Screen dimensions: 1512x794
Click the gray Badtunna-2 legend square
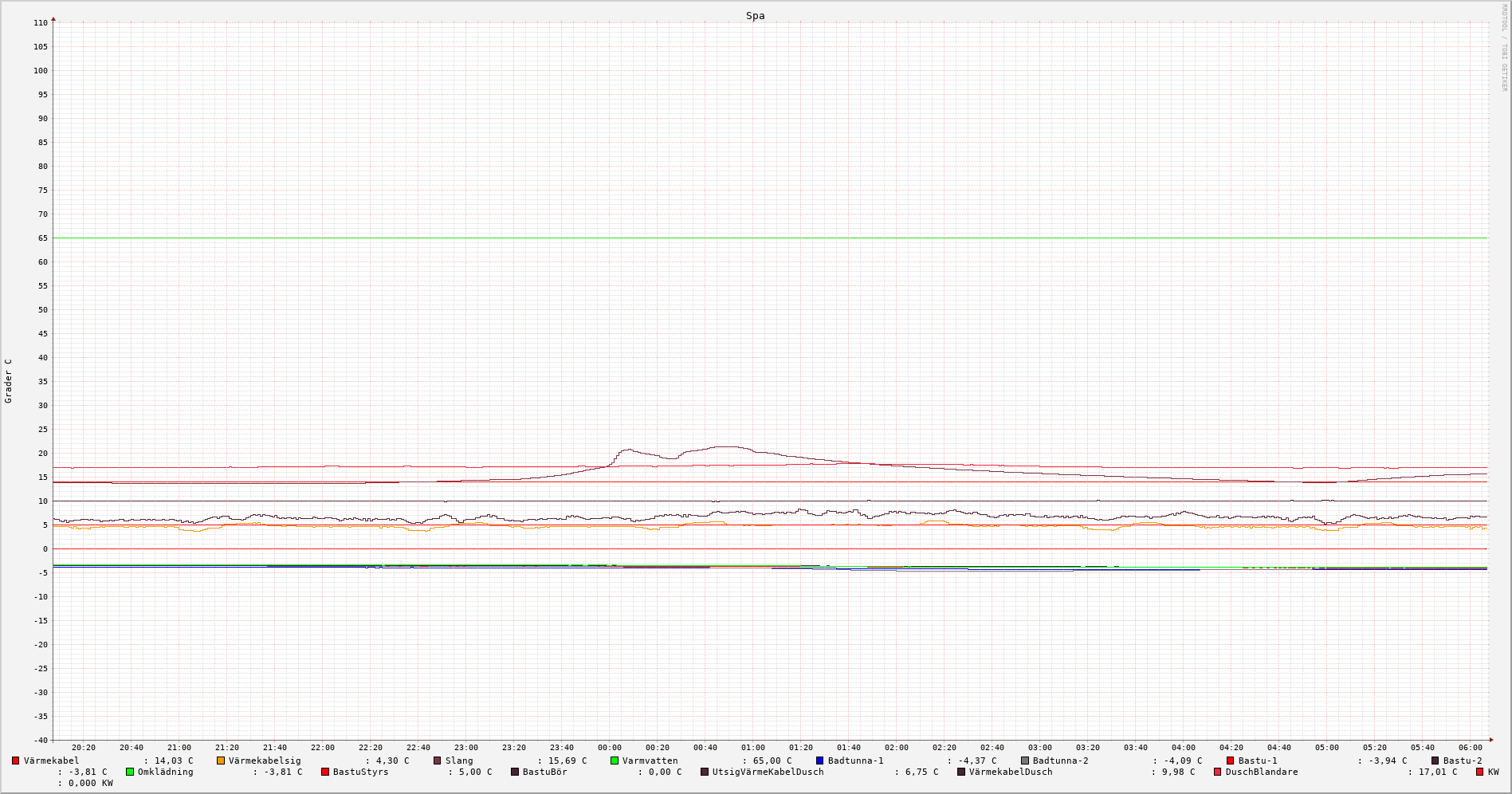[x=1025, y=761]
